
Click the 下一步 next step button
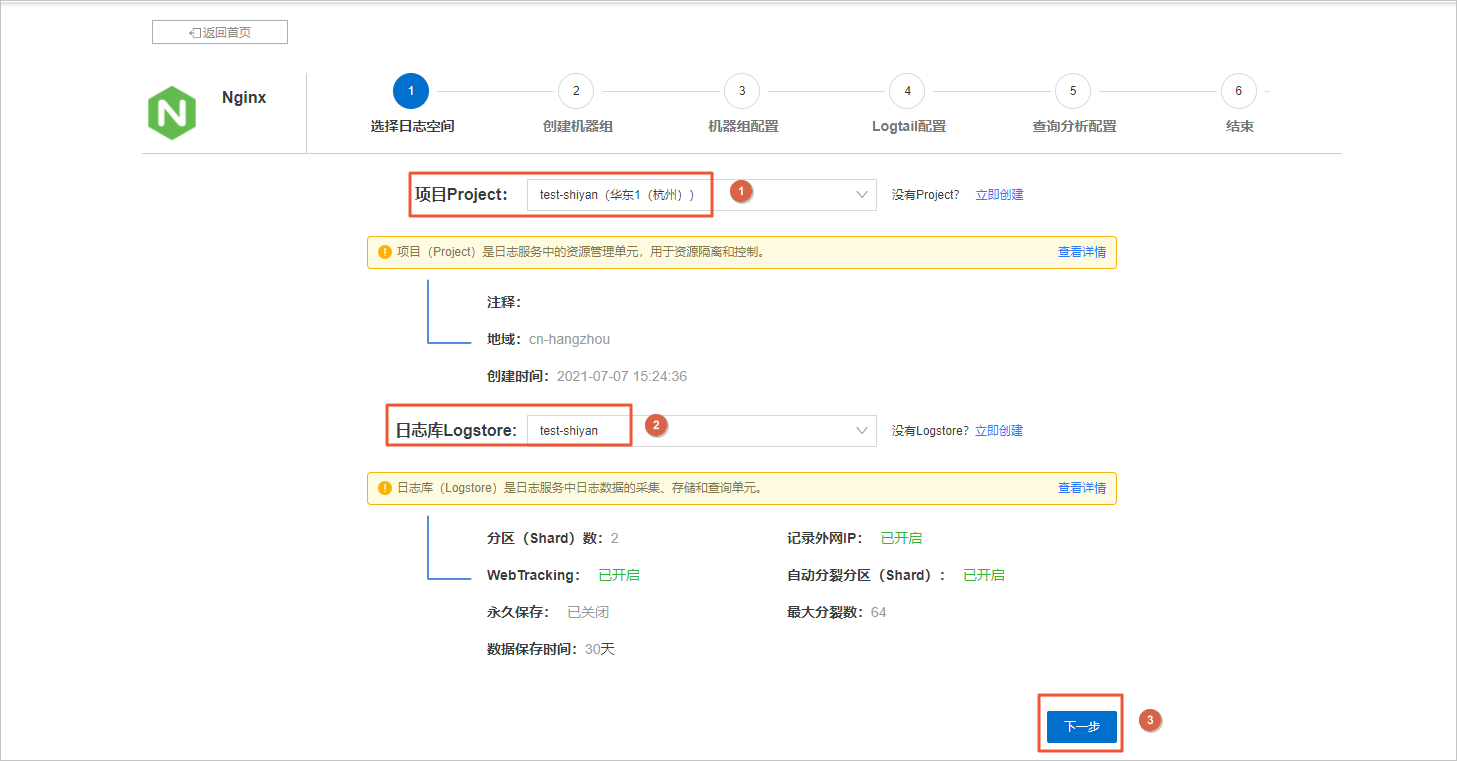[x=1082, y=727]
